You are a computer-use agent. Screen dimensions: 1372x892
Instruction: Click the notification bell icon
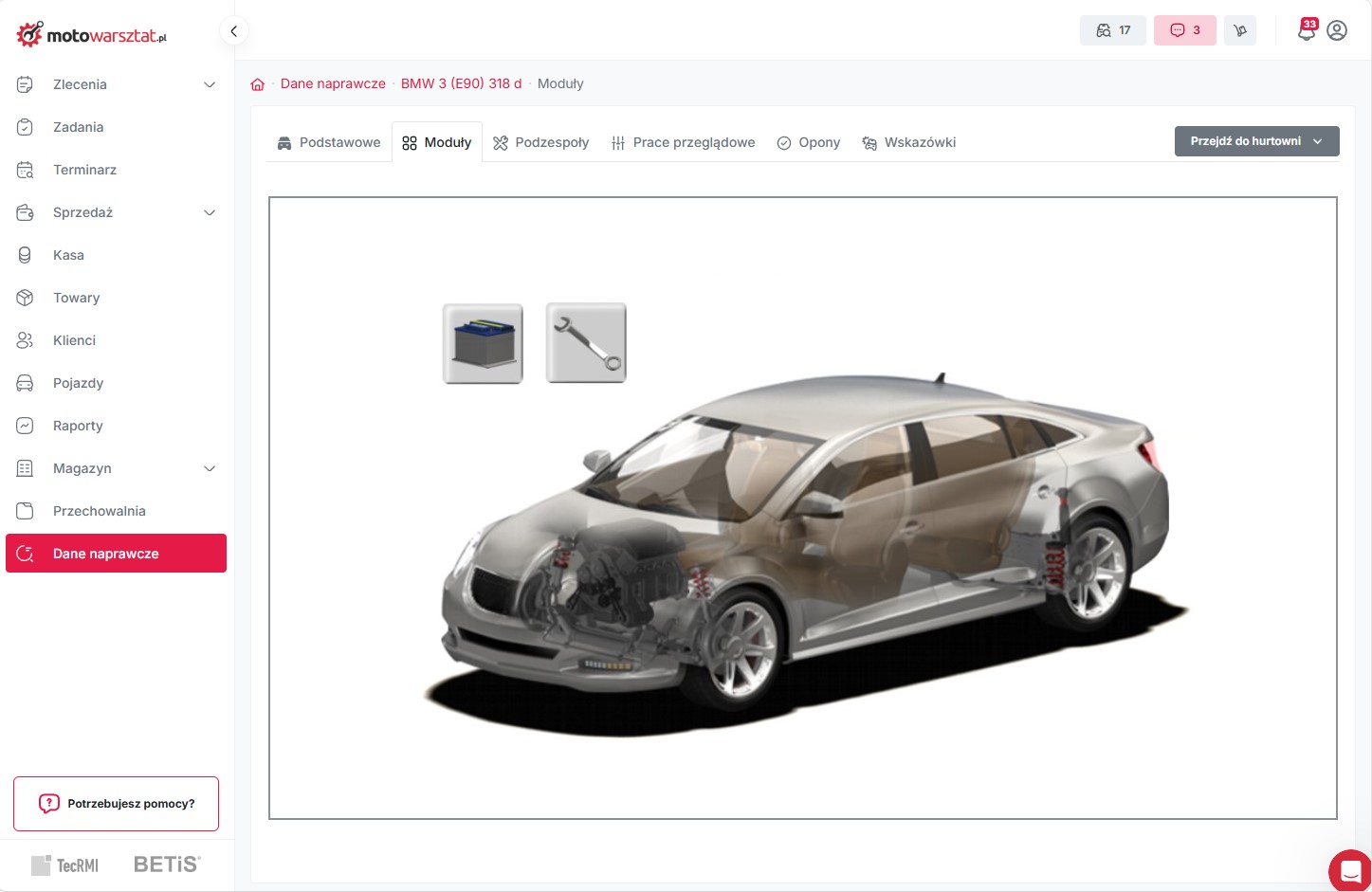tap(1307, 30)
